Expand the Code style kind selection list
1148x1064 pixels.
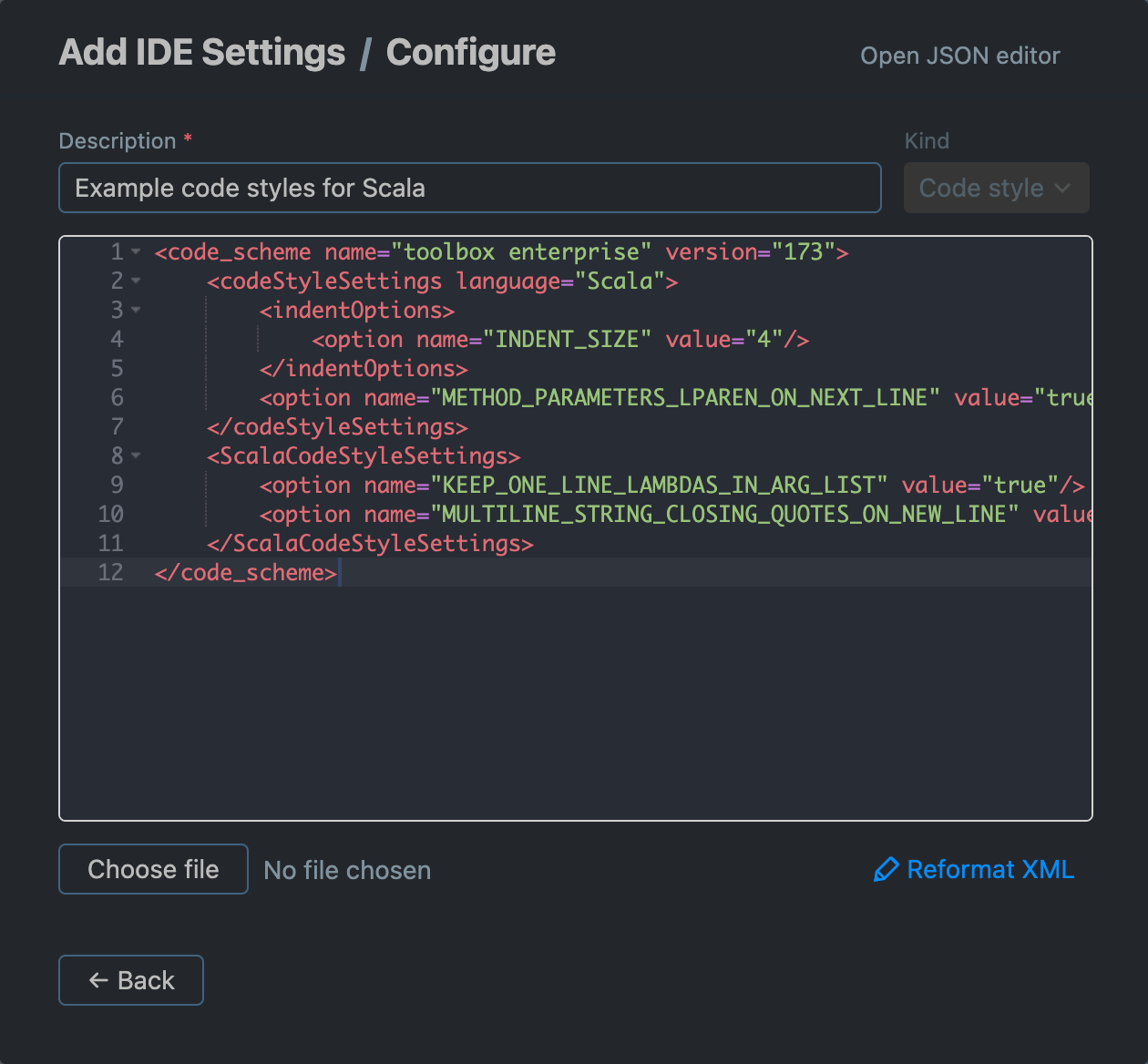tap(996, 188)
